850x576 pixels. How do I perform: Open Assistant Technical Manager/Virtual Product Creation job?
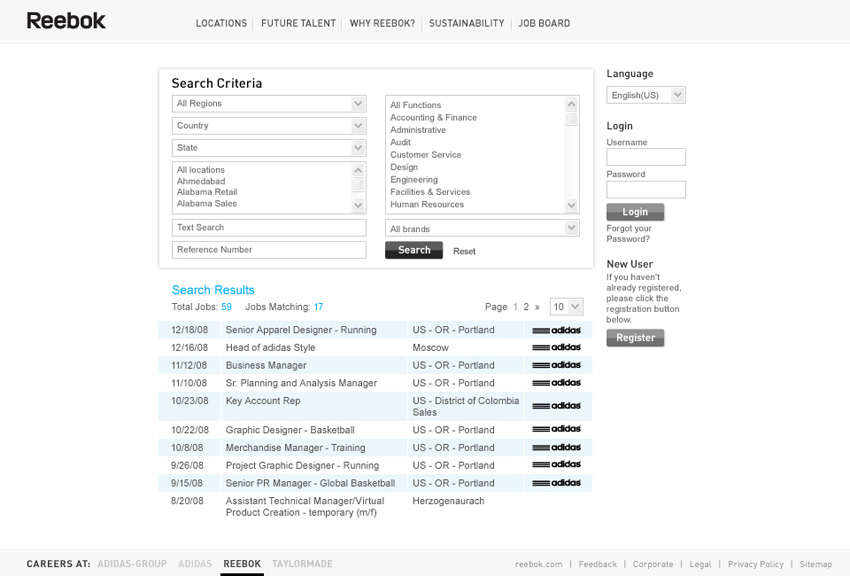coord(305,507)
